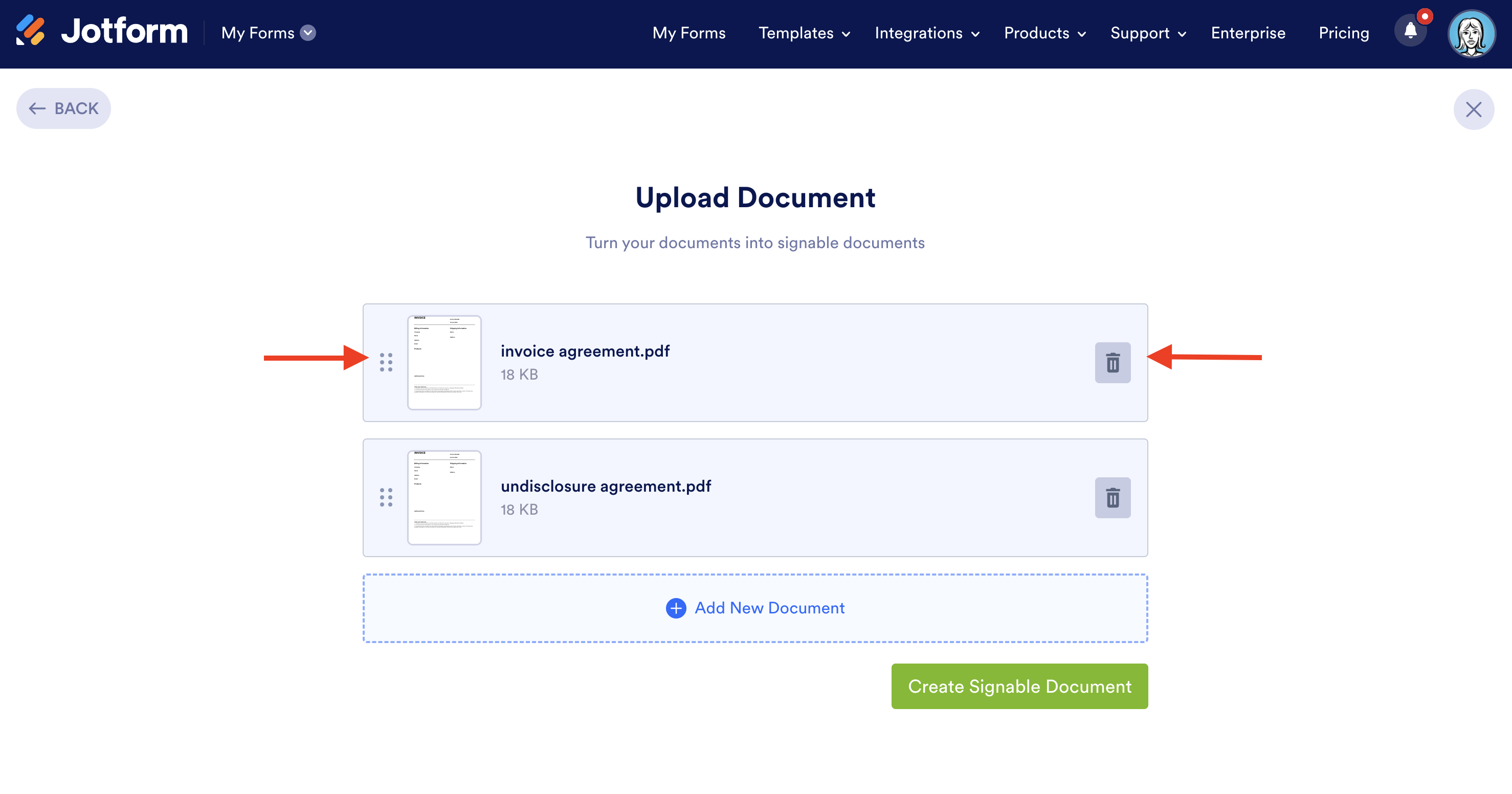
Task: Go back with the BACK button
Action: pyautogui.click(x=63, y=108)
